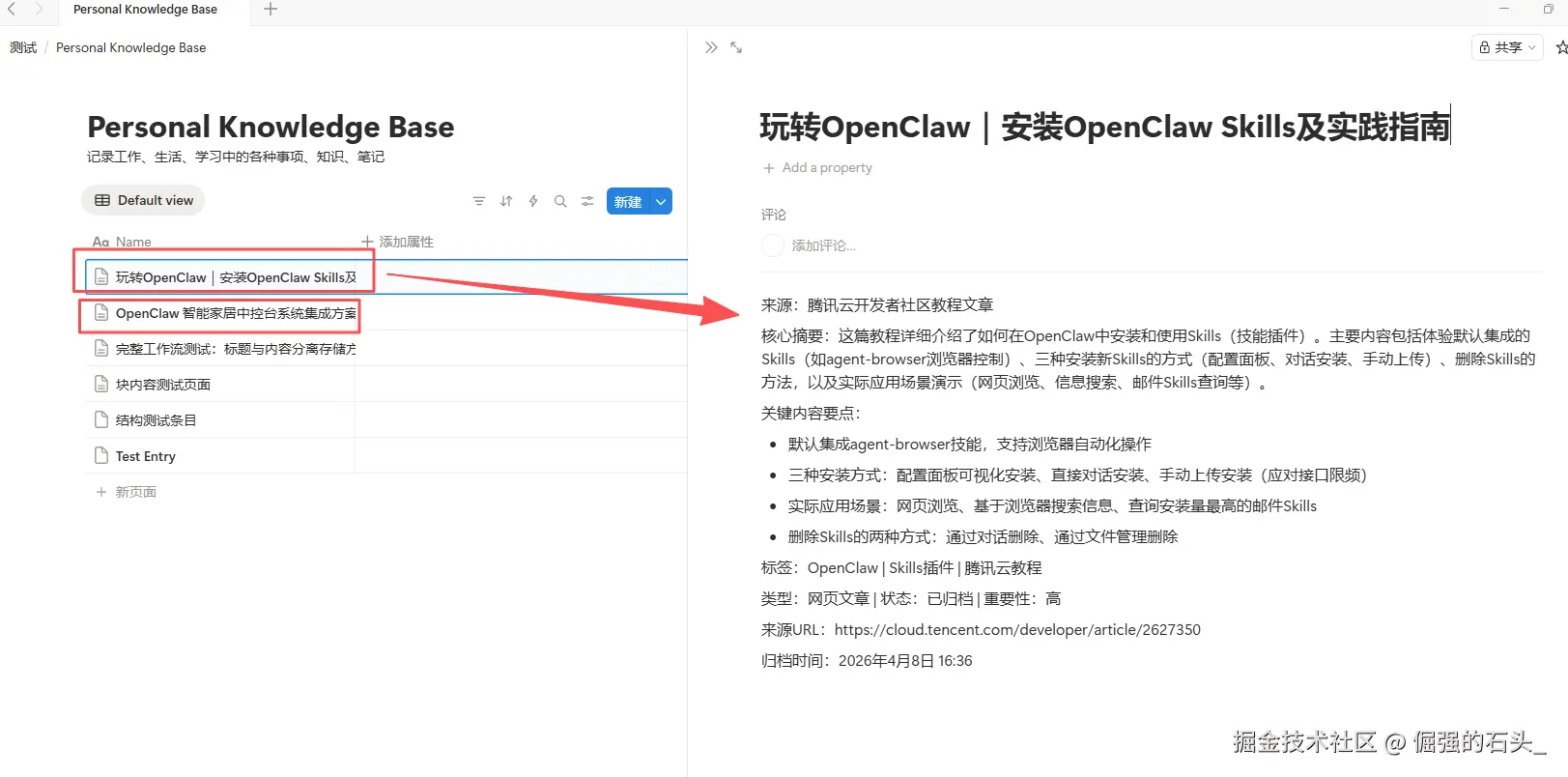Open a new tab with plus
1568x777 pixels.
pyautogui.click(x=271, y=9)
